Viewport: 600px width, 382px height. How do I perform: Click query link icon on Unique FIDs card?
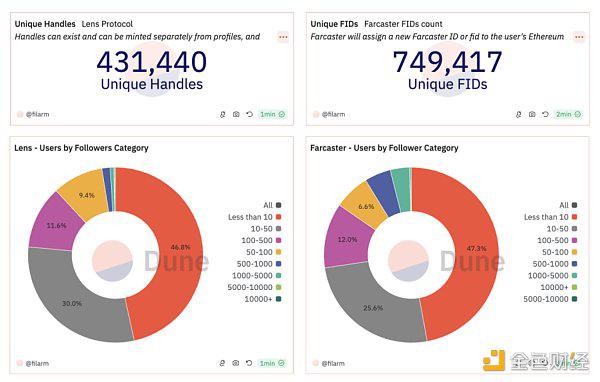click(x=518, y=114)
